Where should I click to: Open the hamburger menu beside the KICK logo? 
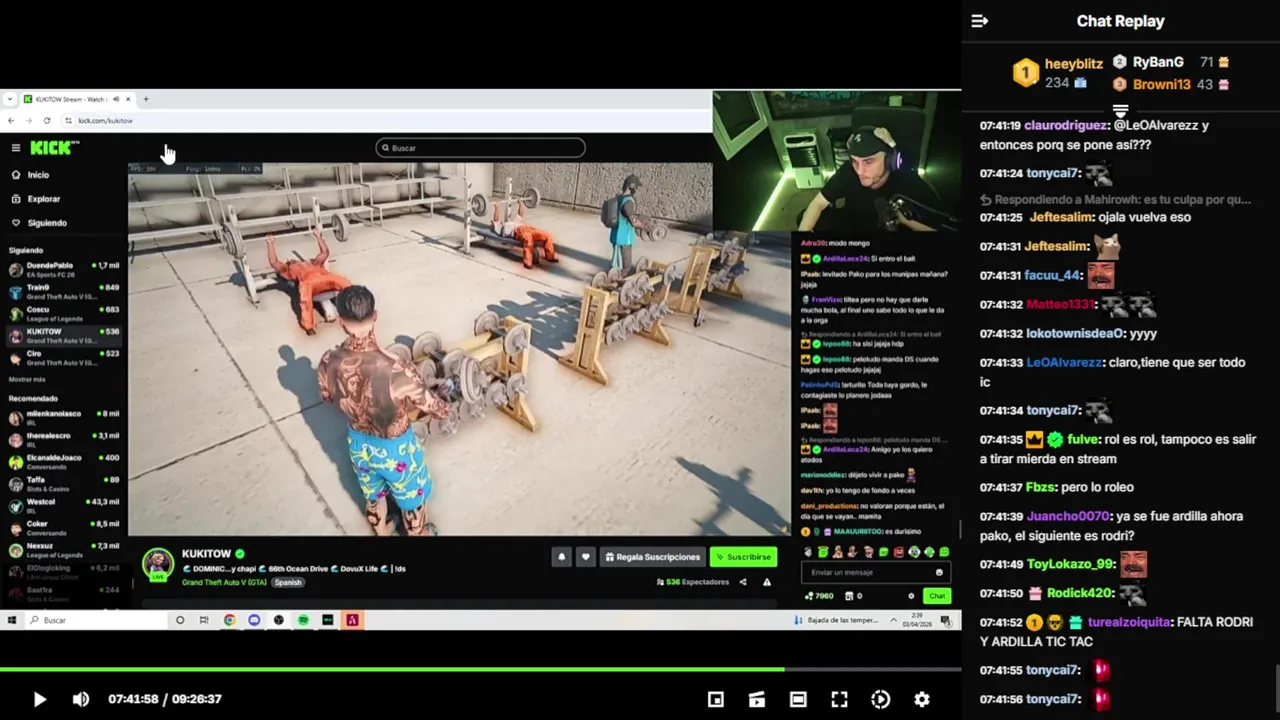click(x=16, y=148)
